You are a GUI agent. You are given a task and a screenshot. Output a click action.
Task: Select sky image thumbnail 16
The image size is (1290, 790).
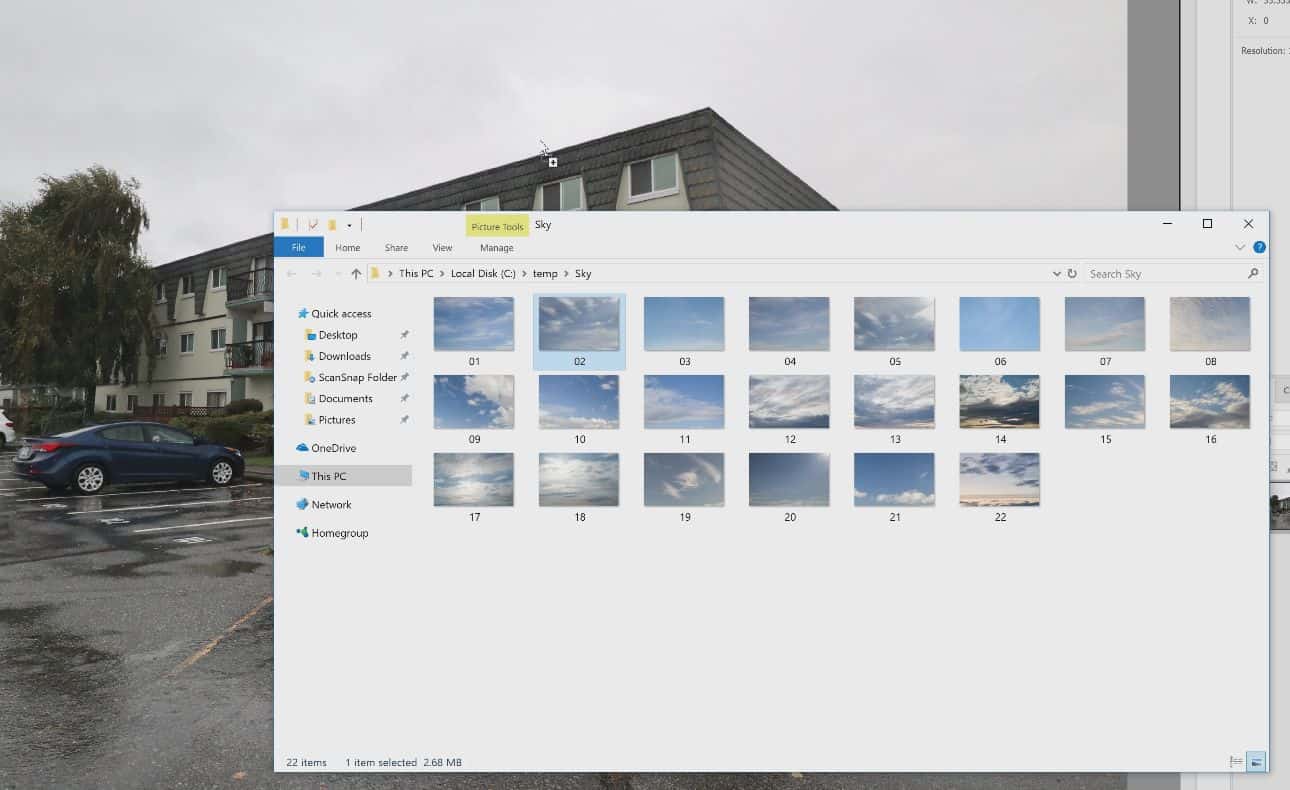[1210, 402]
